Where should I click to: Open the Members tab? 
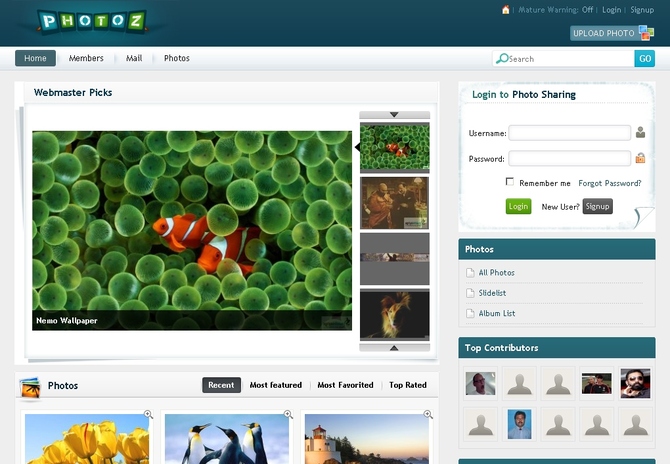(x=86, y=58)
